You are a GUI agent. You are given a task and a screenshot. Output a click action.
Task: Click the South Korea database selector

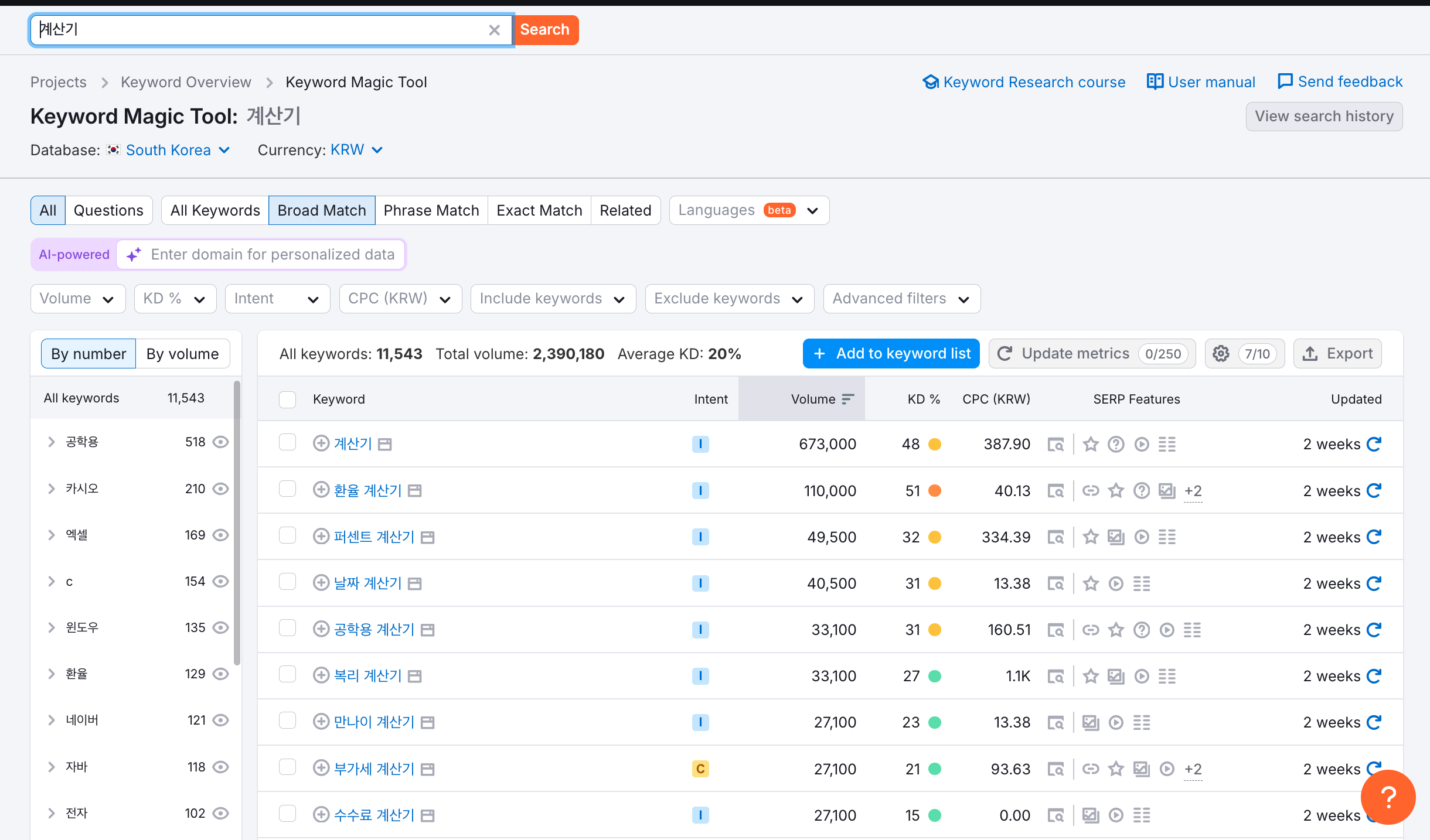pyautogui.click(x=167, y=150)
